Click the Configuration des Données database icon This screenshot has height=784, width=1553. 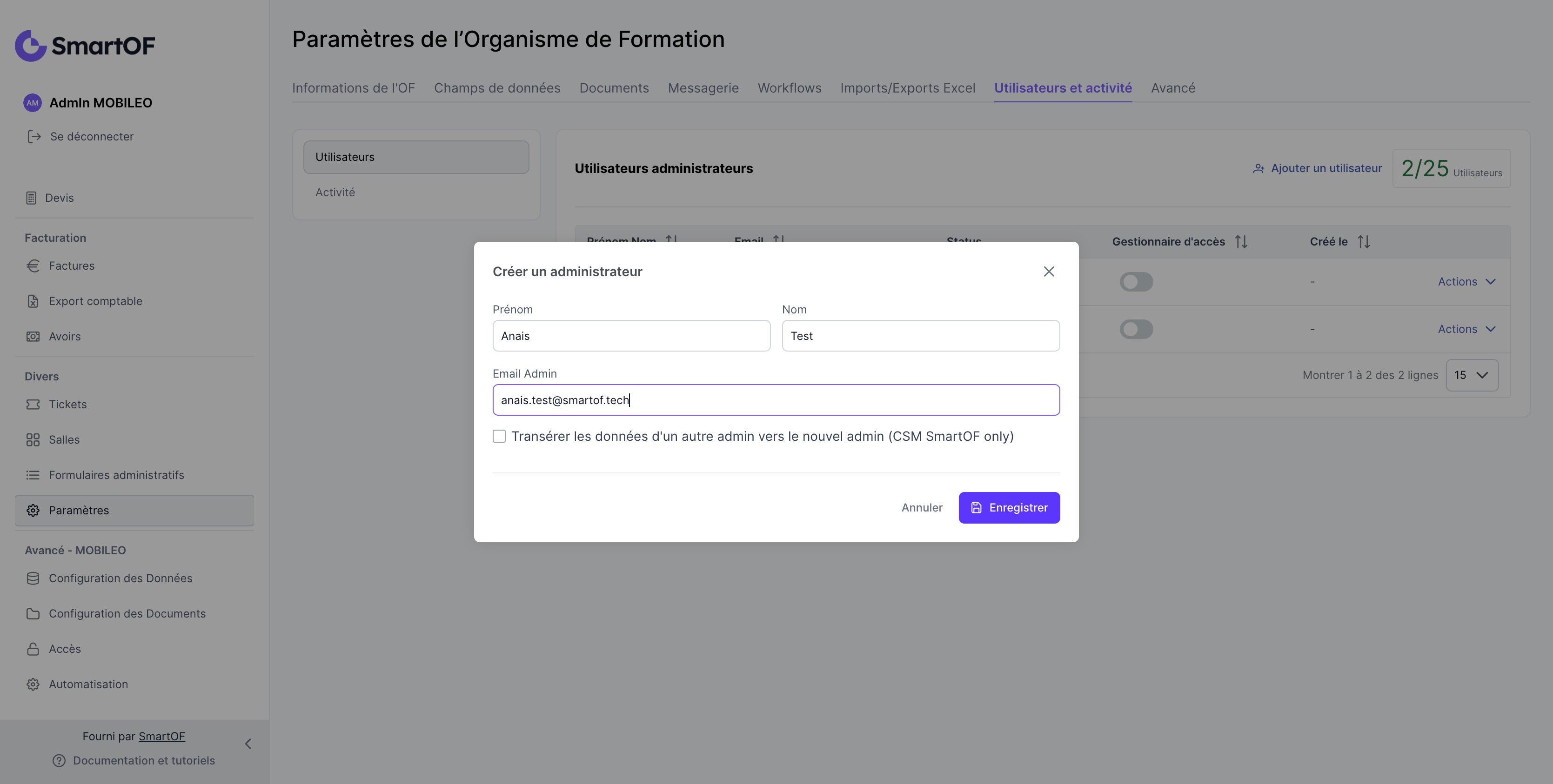[33, 578]
